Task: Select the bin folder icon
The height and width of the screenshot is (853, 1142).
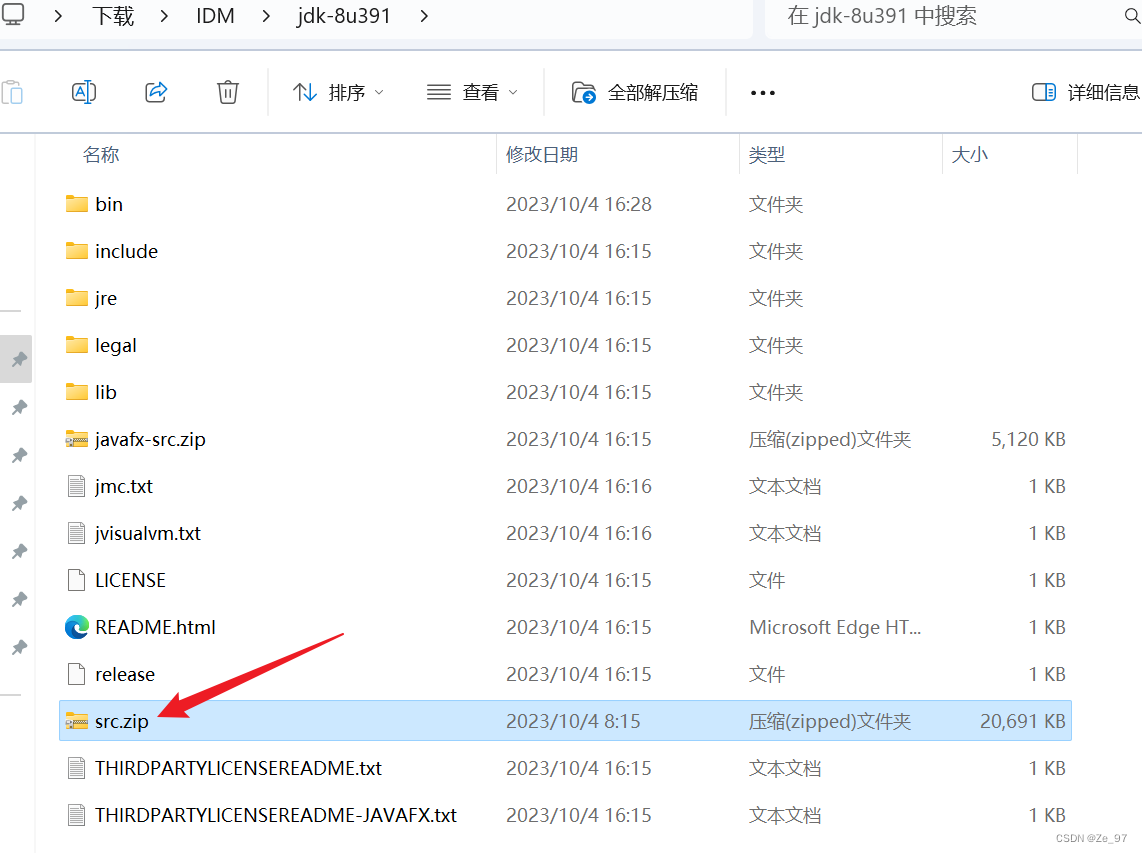Action: (76, 204)
